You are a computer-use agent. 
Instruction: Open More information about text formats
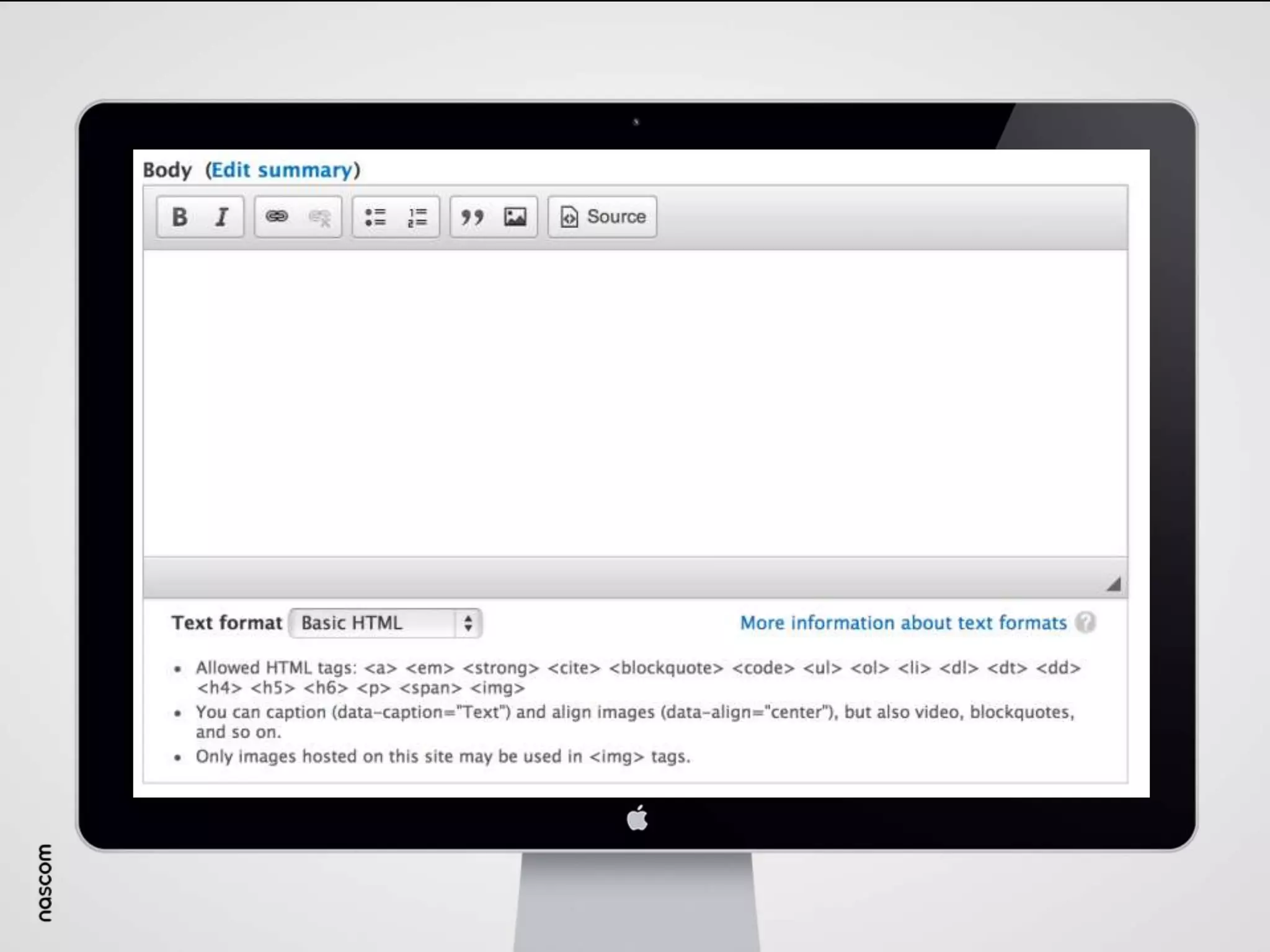pos(903,623)
